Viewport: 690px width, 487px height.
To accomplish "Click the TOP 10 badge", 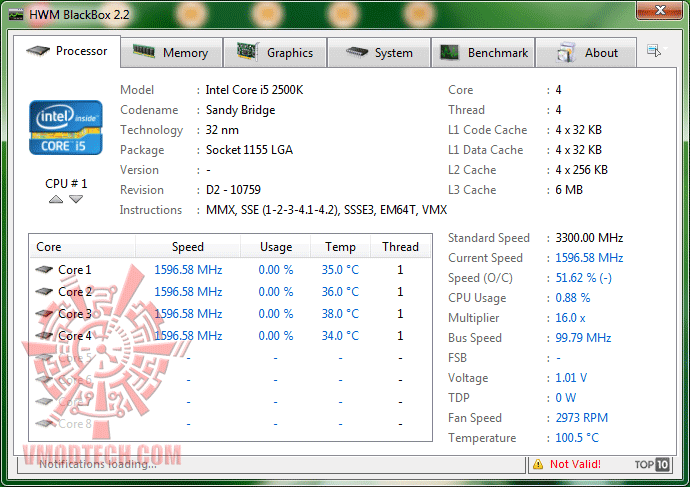I will [652, 464].
